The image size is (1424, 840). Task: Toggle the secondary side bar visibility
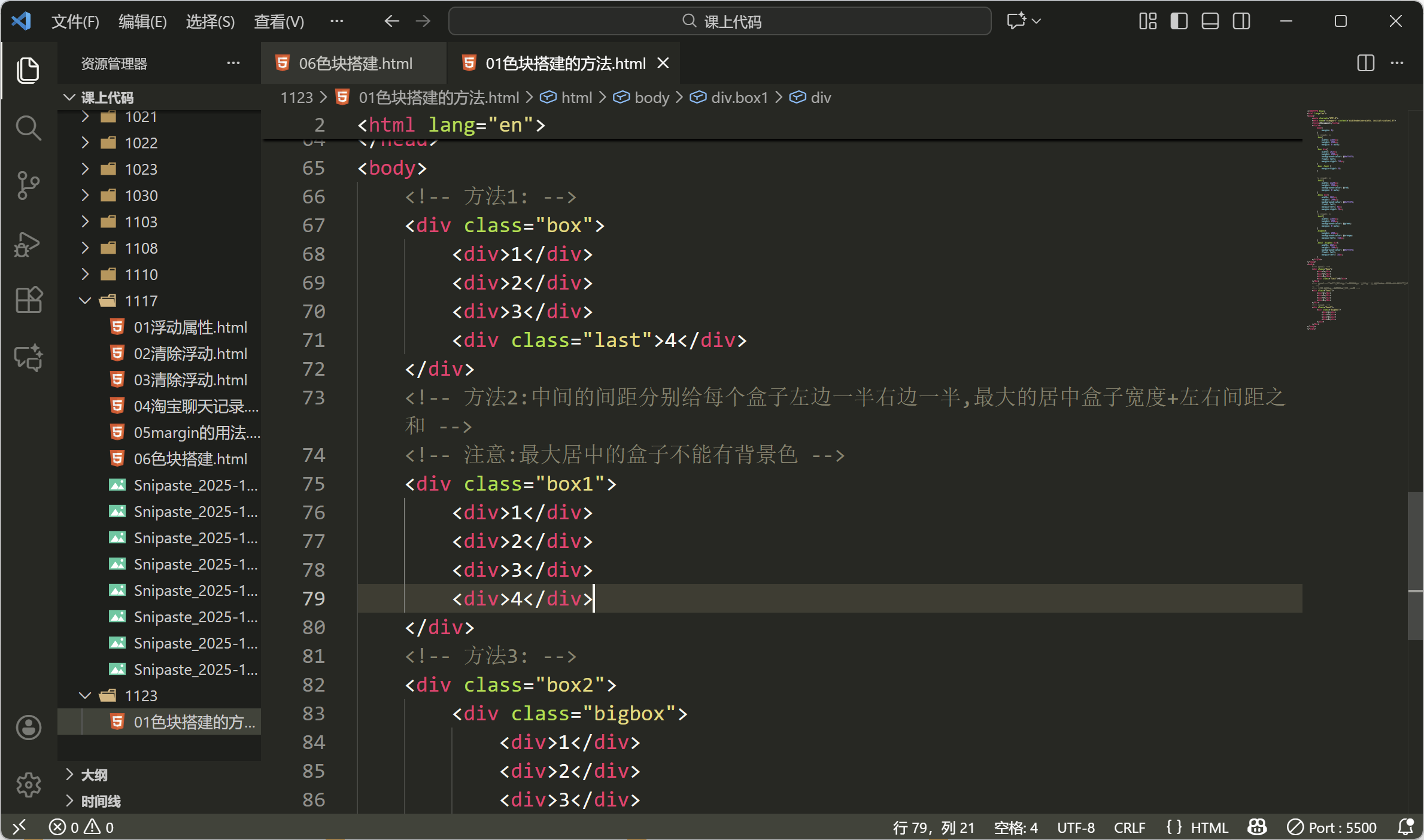click(1241, 22)
